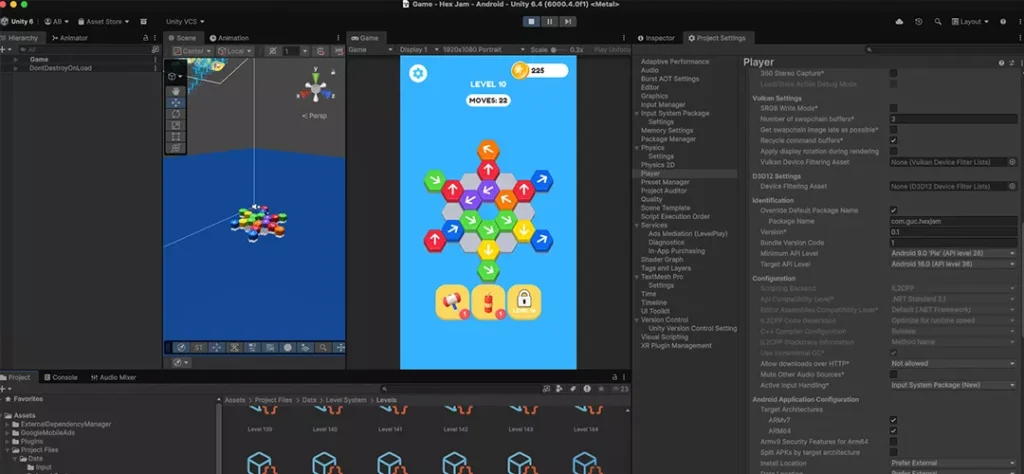This screenshot has width=1024, height=474.
Task: Open the Asset Store dropdown
Action: pos(103,22)
